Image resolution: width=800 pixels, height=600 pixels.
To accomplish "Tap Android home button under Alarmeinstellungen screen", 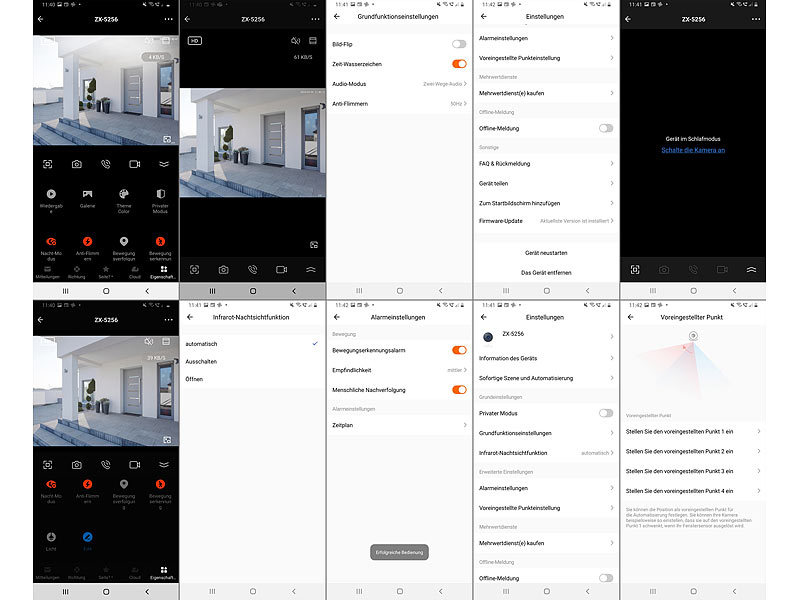I will click(399, 591).
